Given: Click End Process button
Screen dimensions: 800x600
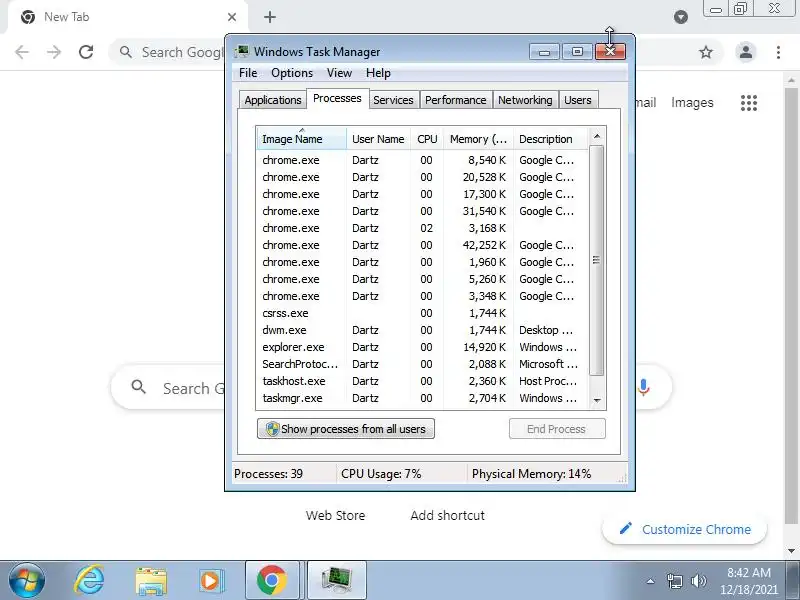Looking at the screenshot, I should click(557, 429).
